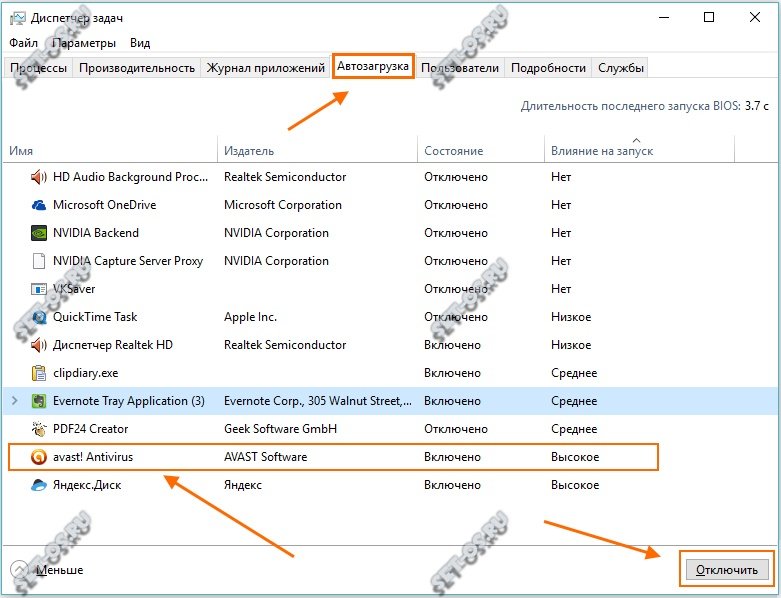The height and width of the screenshot is (598, 781).
Task: Click the Отключено state of VKSaver
Action: point(456,289)
